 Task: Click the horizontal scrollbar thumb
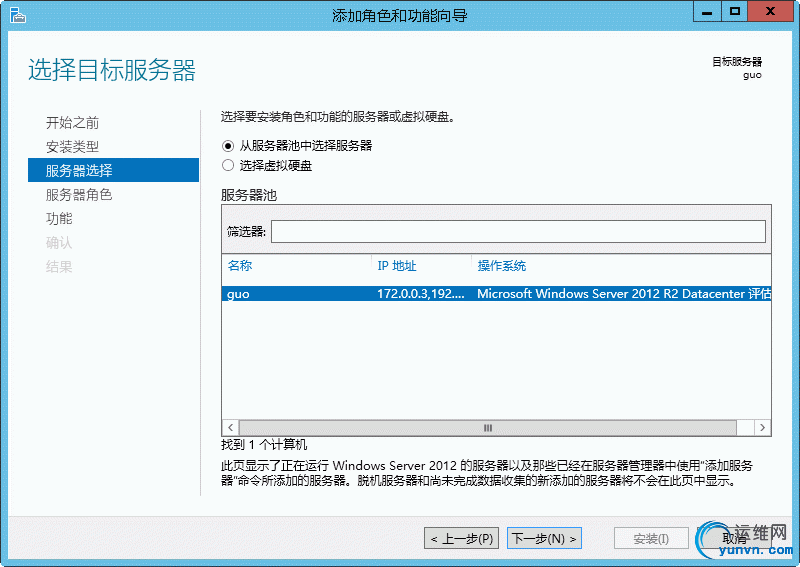coord(488,427)
